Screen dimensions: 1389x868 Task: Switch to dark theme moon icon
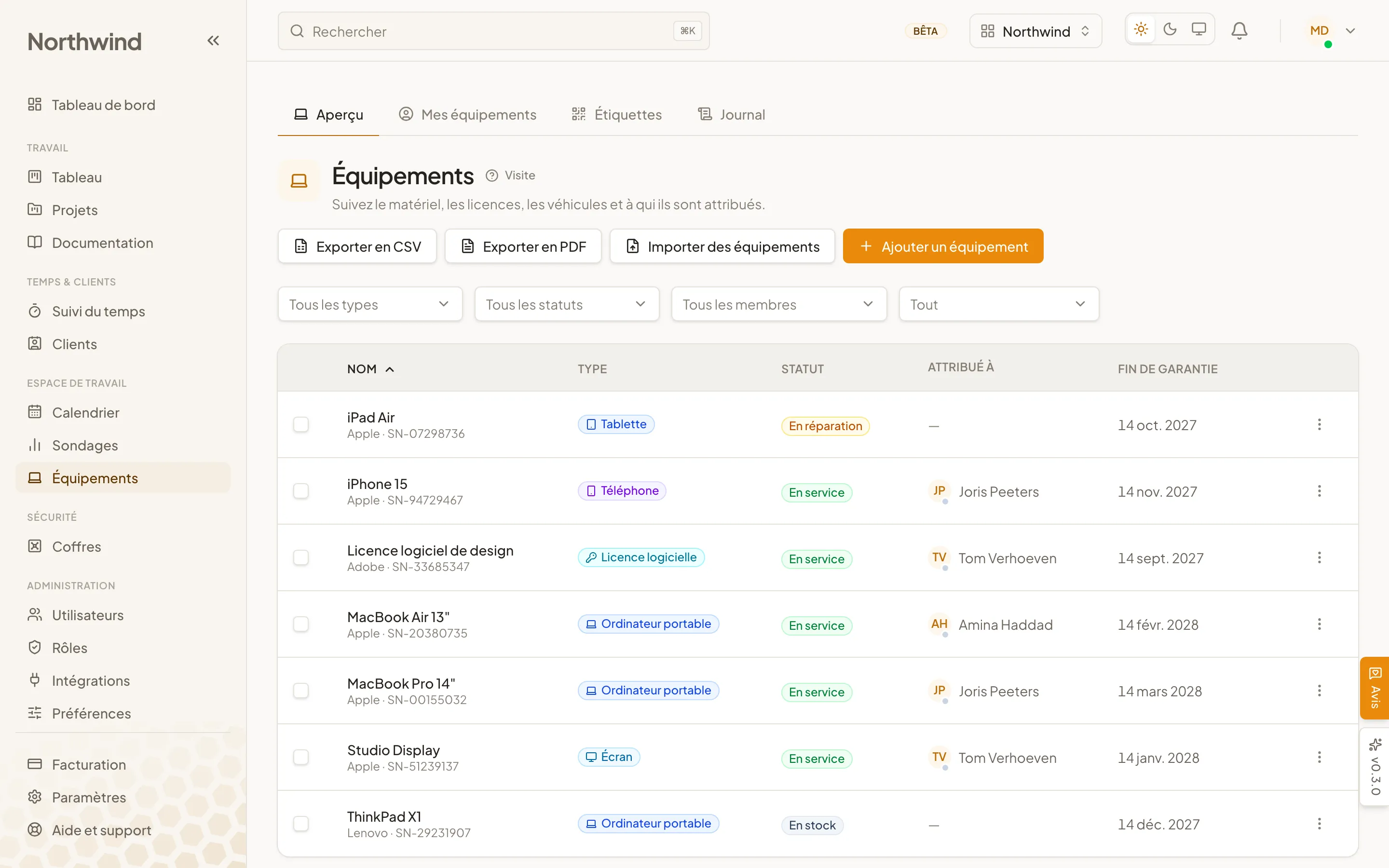click(x=1170, y=29)
